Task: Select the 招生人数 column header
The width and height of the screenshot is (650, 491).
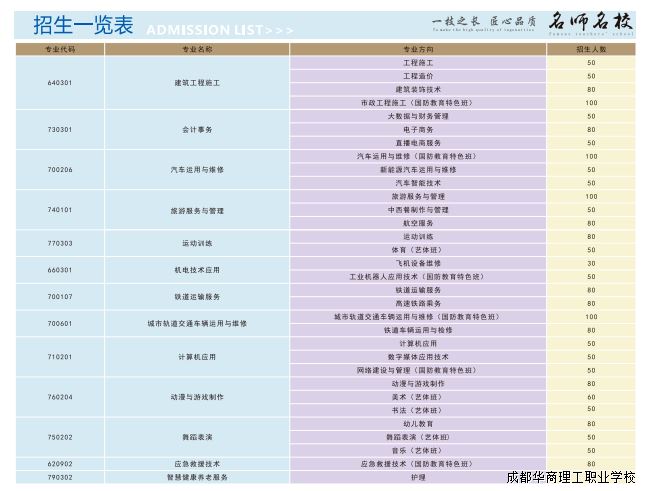Action: [591, 48]
